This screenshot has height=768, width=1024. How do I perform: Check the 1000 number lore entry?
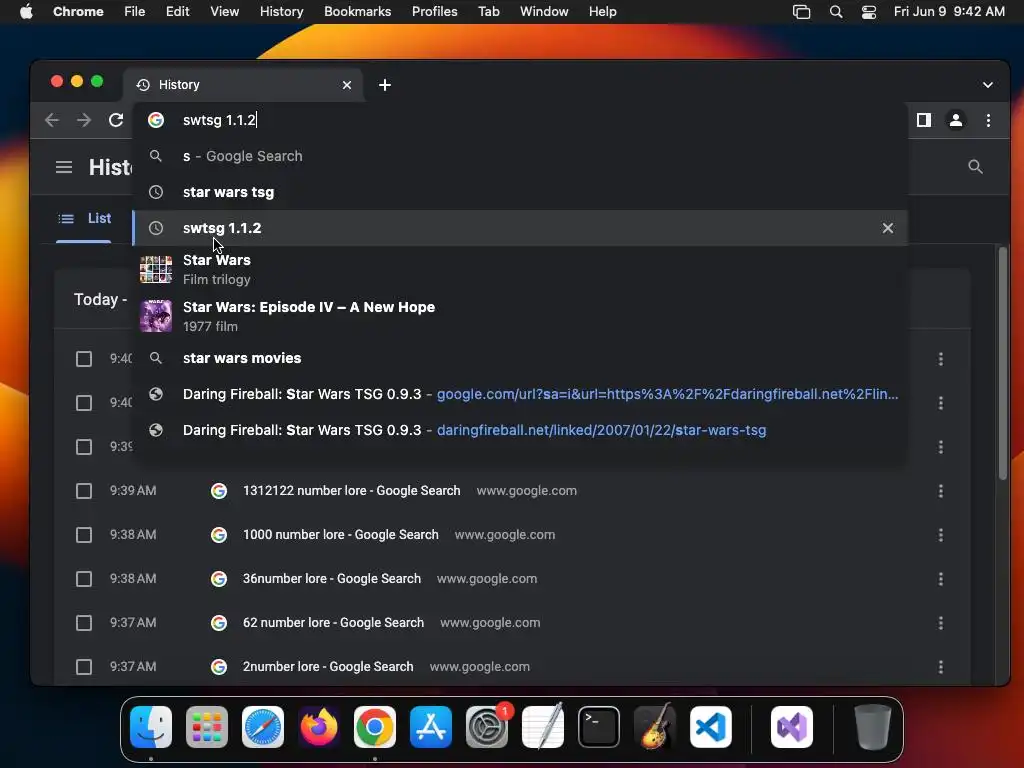coord(84,535)
